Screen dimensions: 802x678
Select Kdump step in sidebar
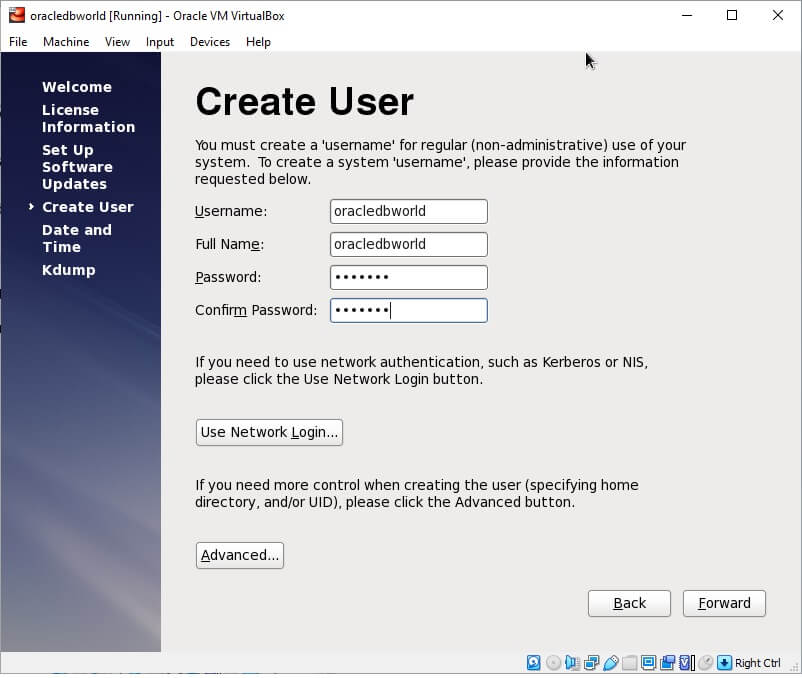[69, 270]
